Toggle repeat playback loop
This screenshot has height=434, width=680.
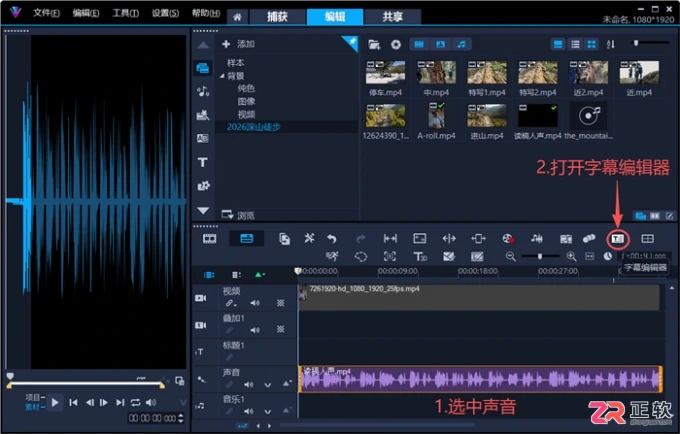[135, 403]
